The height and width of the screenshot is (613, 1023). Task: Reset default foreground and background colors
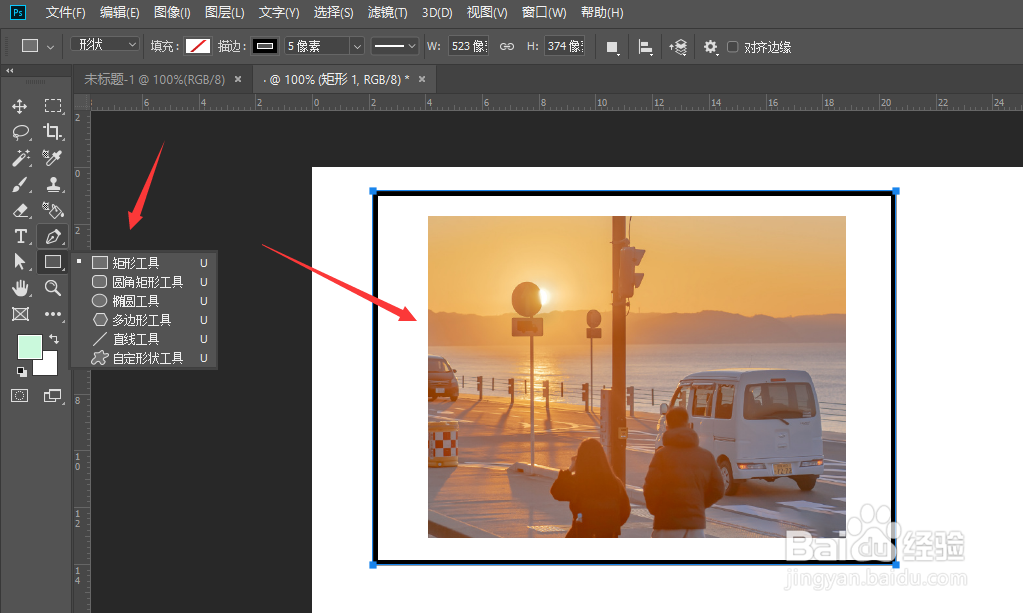(22, 372)
